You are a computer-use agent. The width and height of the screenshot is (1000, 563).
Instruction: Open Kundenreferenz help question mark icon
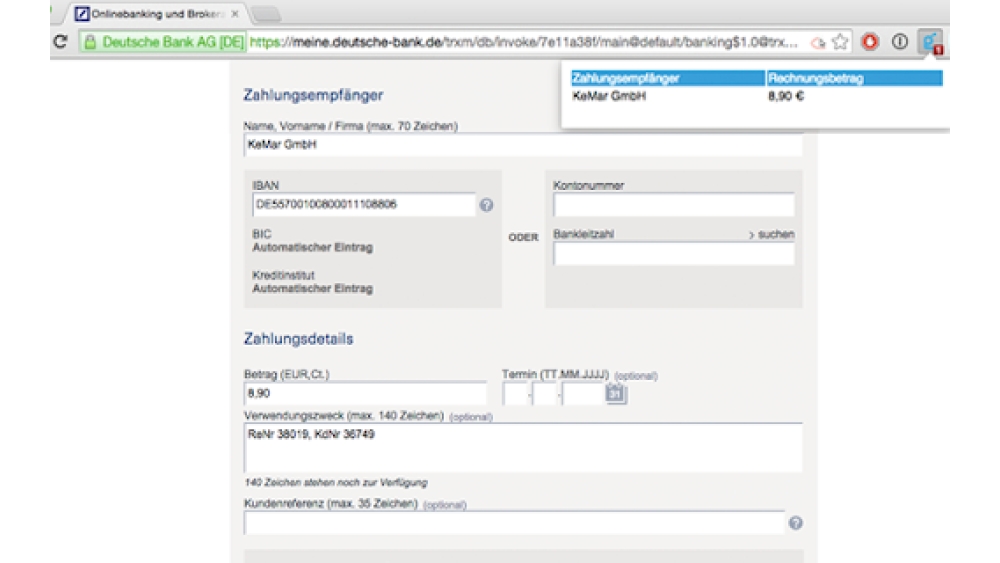tap(795, 523)
